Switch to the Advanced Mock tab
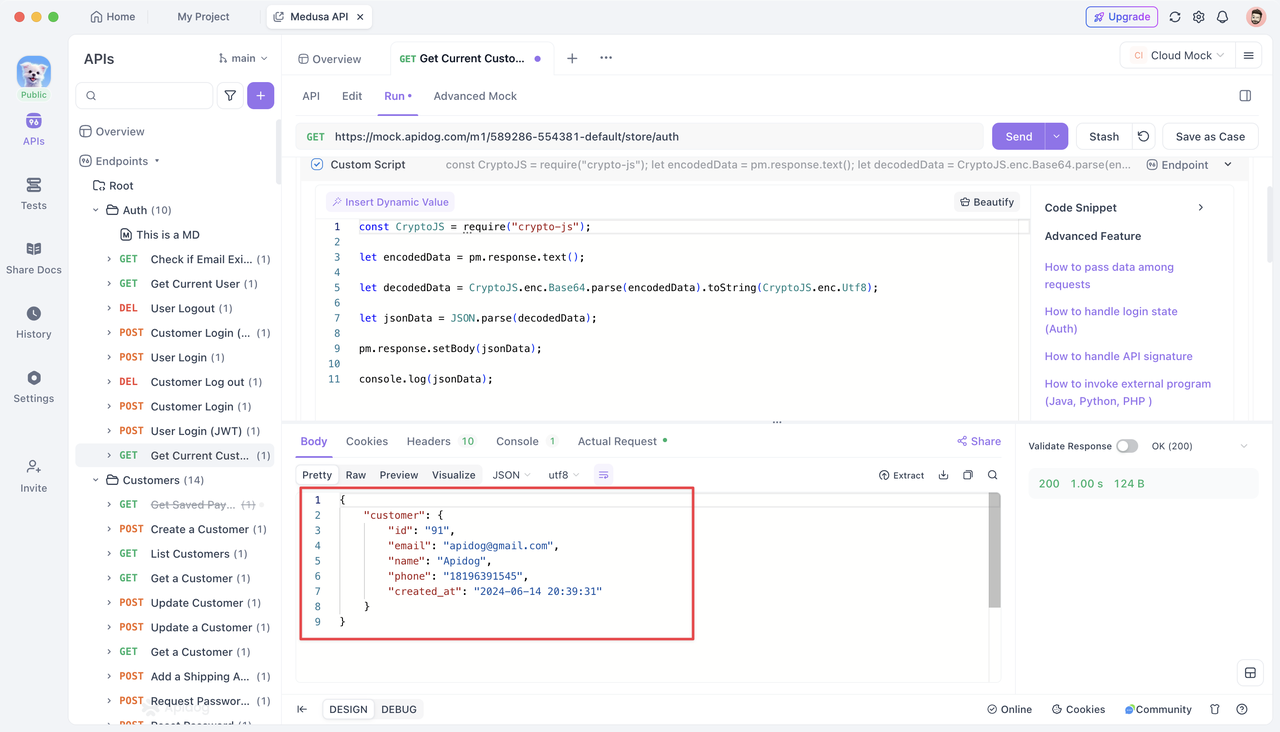 pos(475,96)
